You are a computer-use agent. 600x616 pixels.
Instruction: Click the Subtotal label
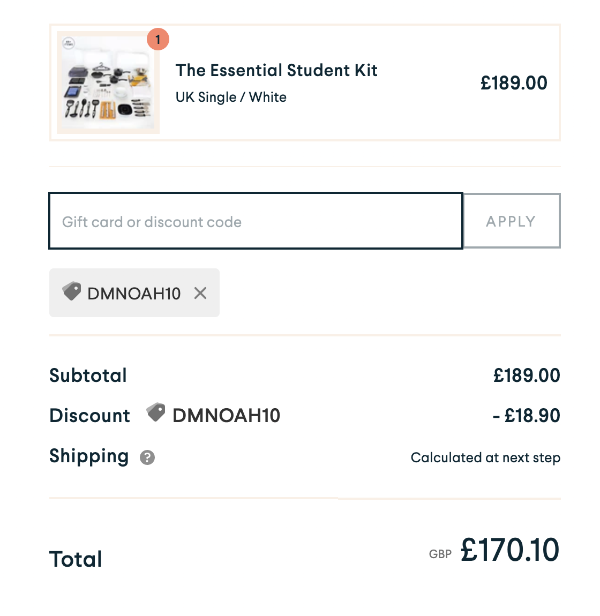(x=88, y=376)
